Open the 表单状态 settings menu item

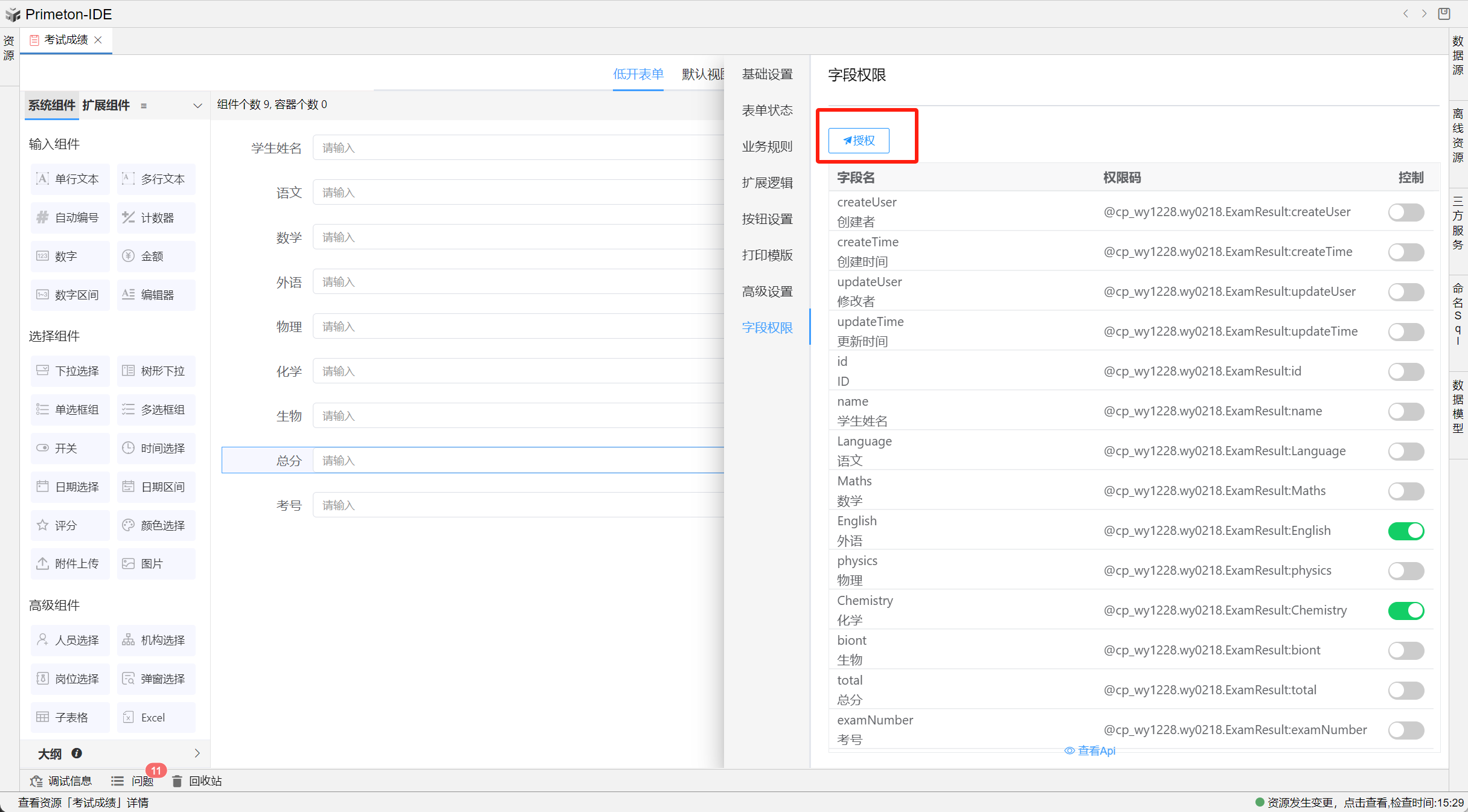(767, 110)
